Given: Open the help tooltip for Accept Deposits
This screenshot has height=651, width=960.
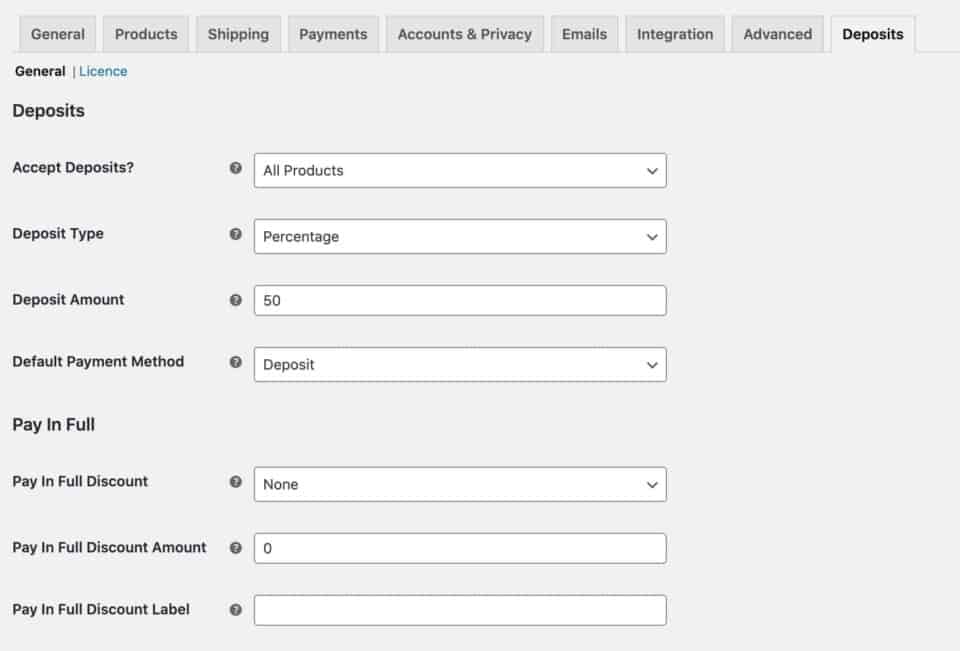Looking at the screenshot, I should point(236,167).
